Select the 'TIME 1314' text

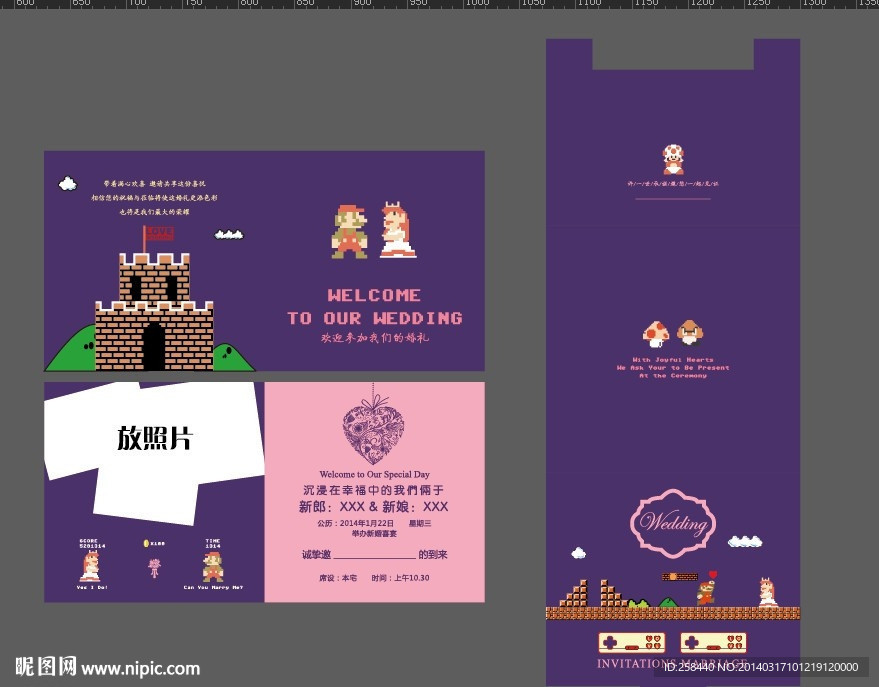click(x=213, y=543)
